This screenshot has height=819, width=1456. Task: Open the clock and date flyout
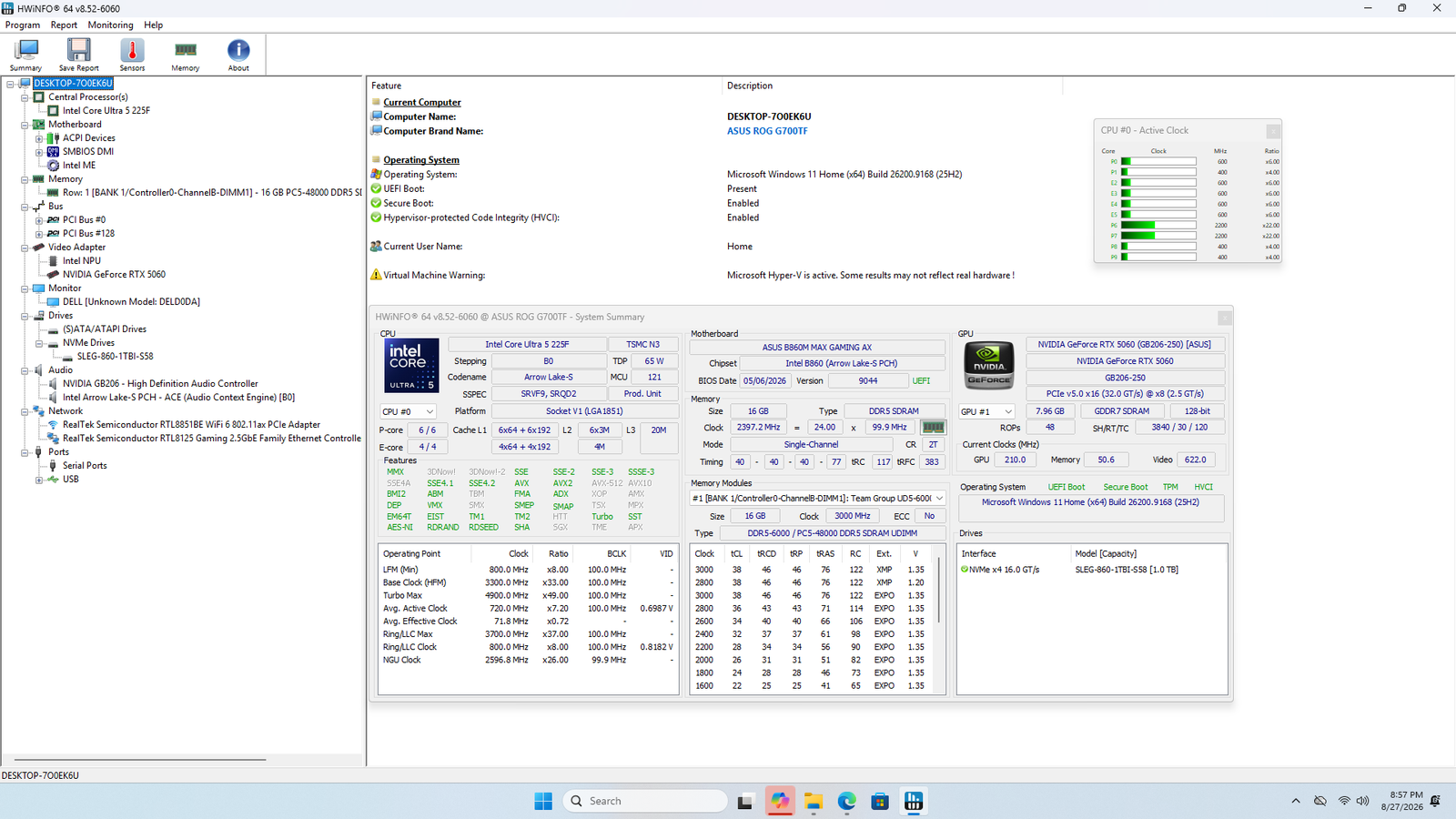(x=1401, y=801)
